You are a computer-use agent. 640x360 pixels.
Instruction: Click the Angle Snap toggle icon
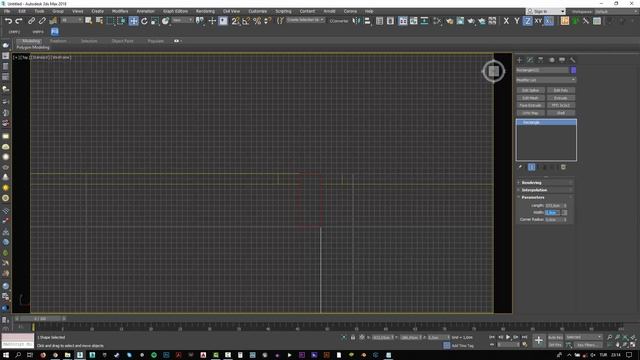(x=246, y=21)
